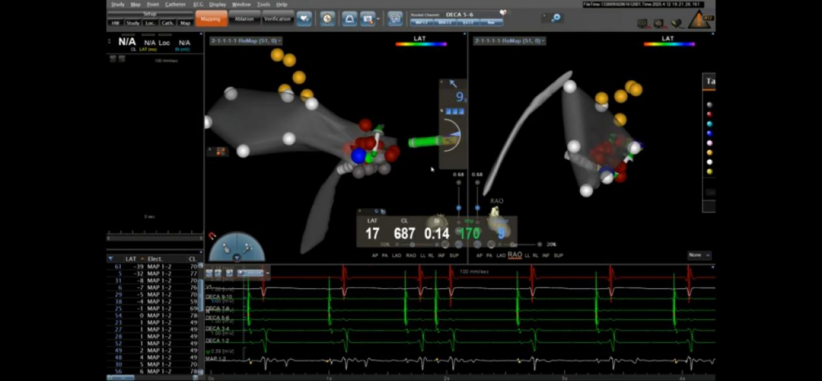
Task: Expand the left map name dropdown
Action: 246,40
